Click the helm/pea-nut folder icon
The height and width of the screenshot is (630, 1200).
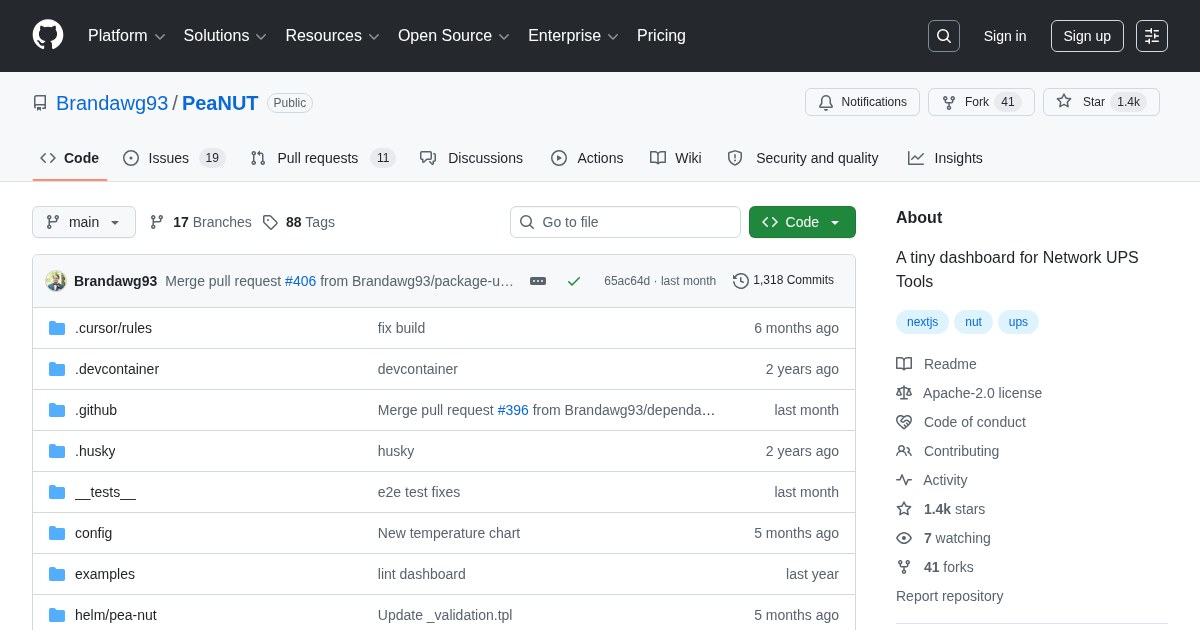tap(57, 615)
